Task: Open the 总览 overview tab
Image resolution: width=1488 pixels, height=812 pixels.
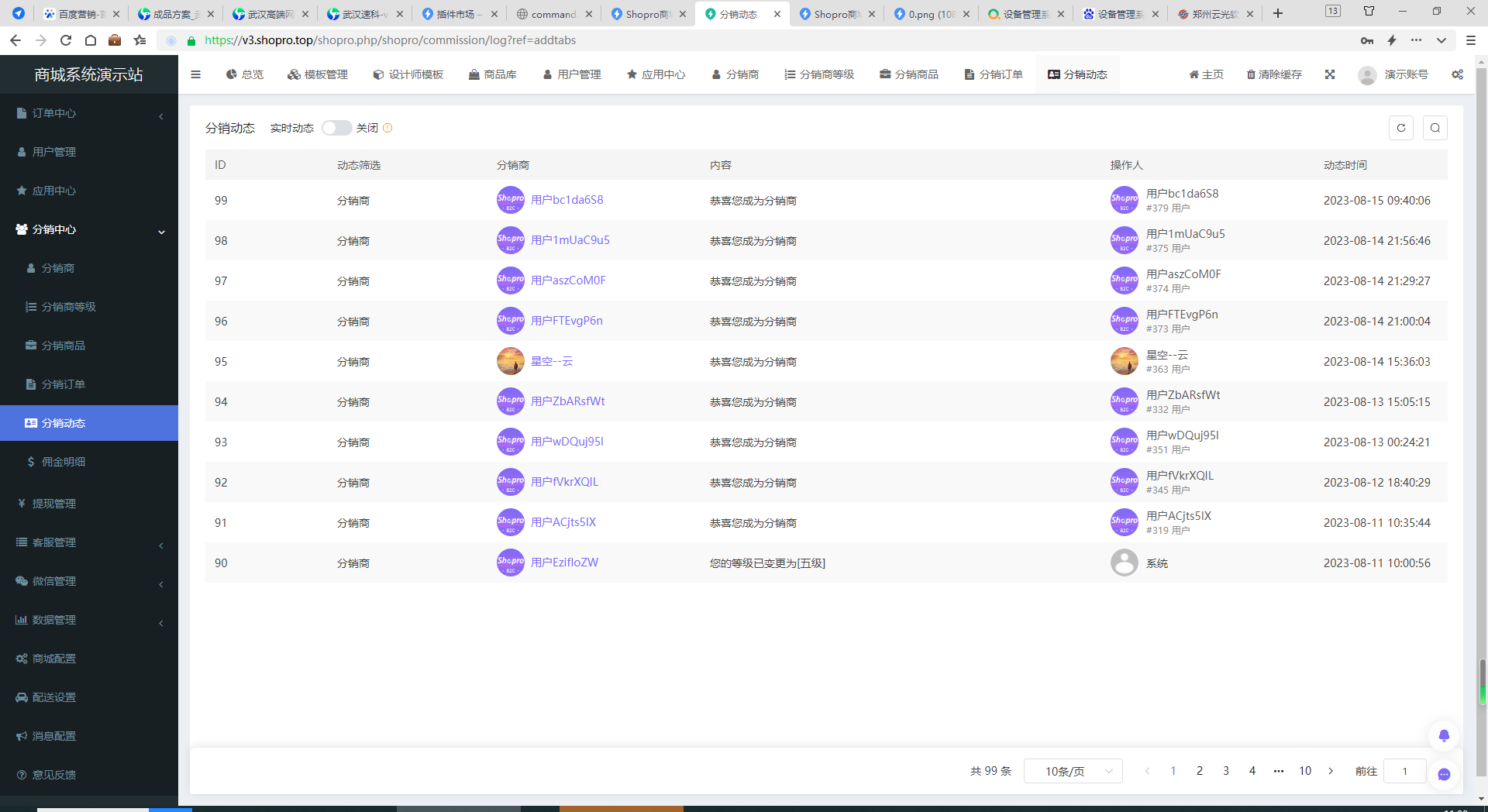Action: click(245, 74)
